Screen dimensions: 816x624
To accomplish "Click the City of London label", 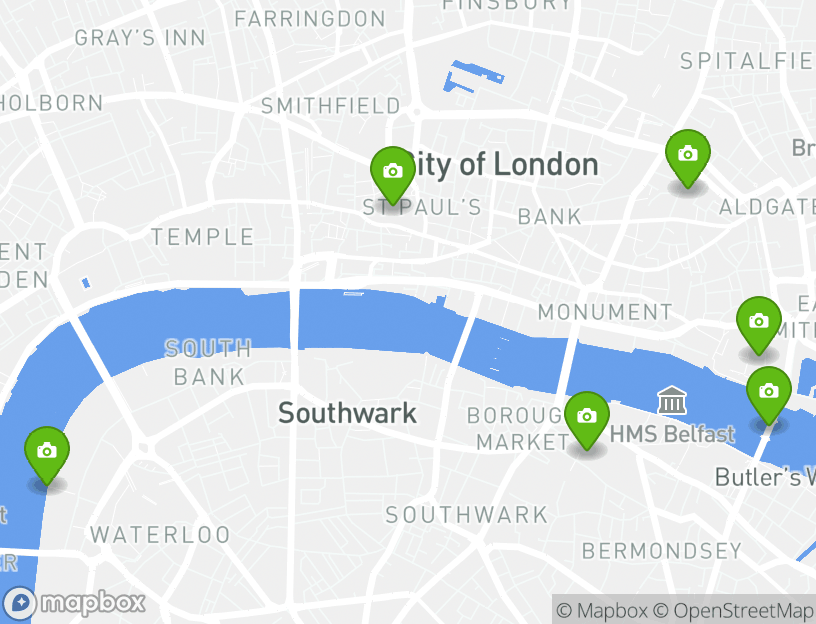I will coord(501,164).
